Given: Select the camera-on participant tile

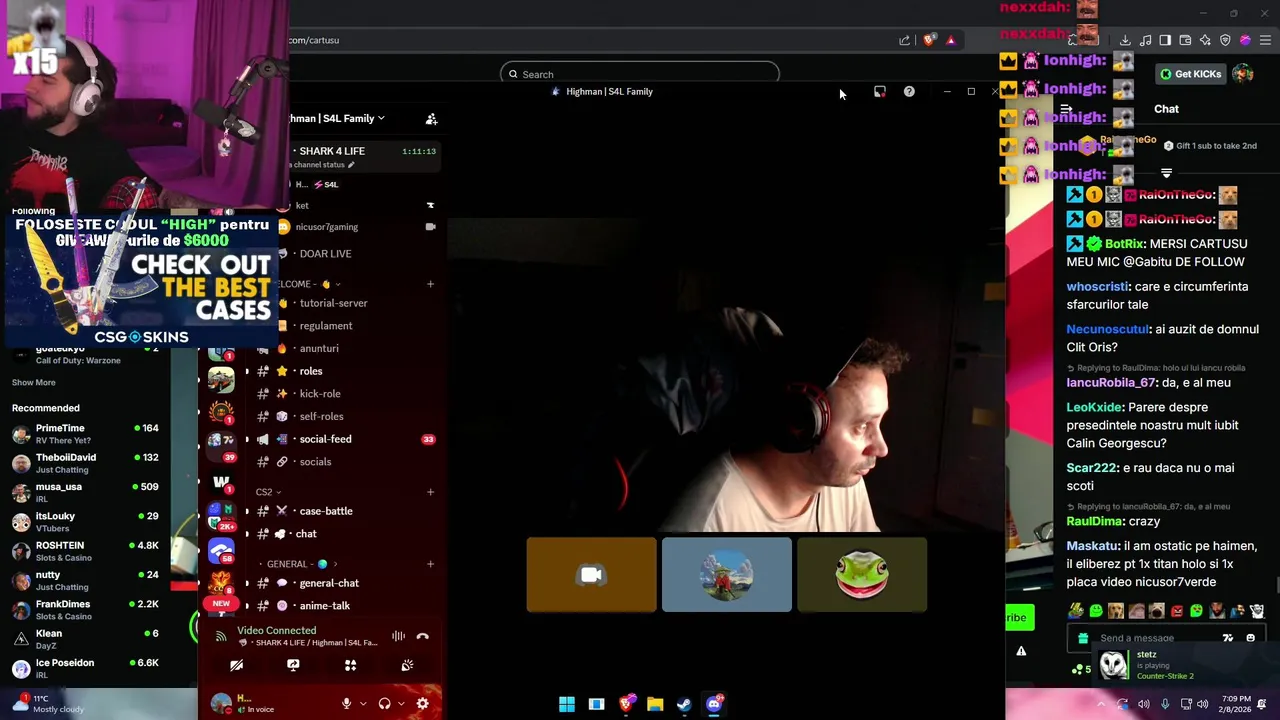Looking at the screenshot, I should pos(591,574).
